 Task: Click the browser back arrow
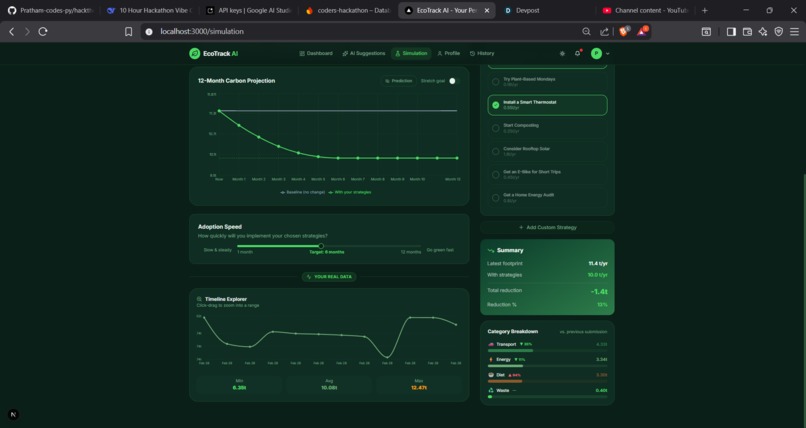(x=11, y=31)
